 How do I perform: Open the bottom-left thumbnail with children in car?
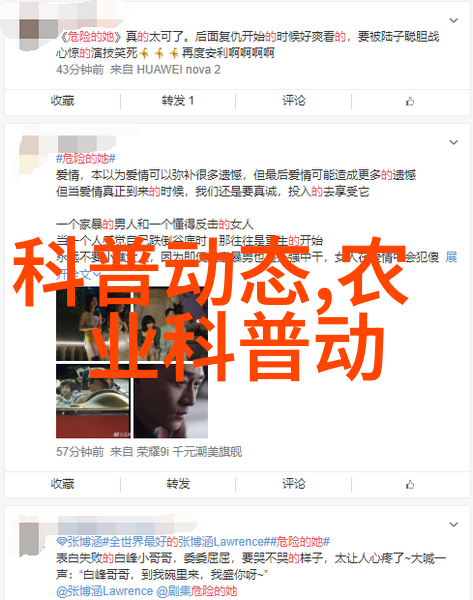click(93, 401)
